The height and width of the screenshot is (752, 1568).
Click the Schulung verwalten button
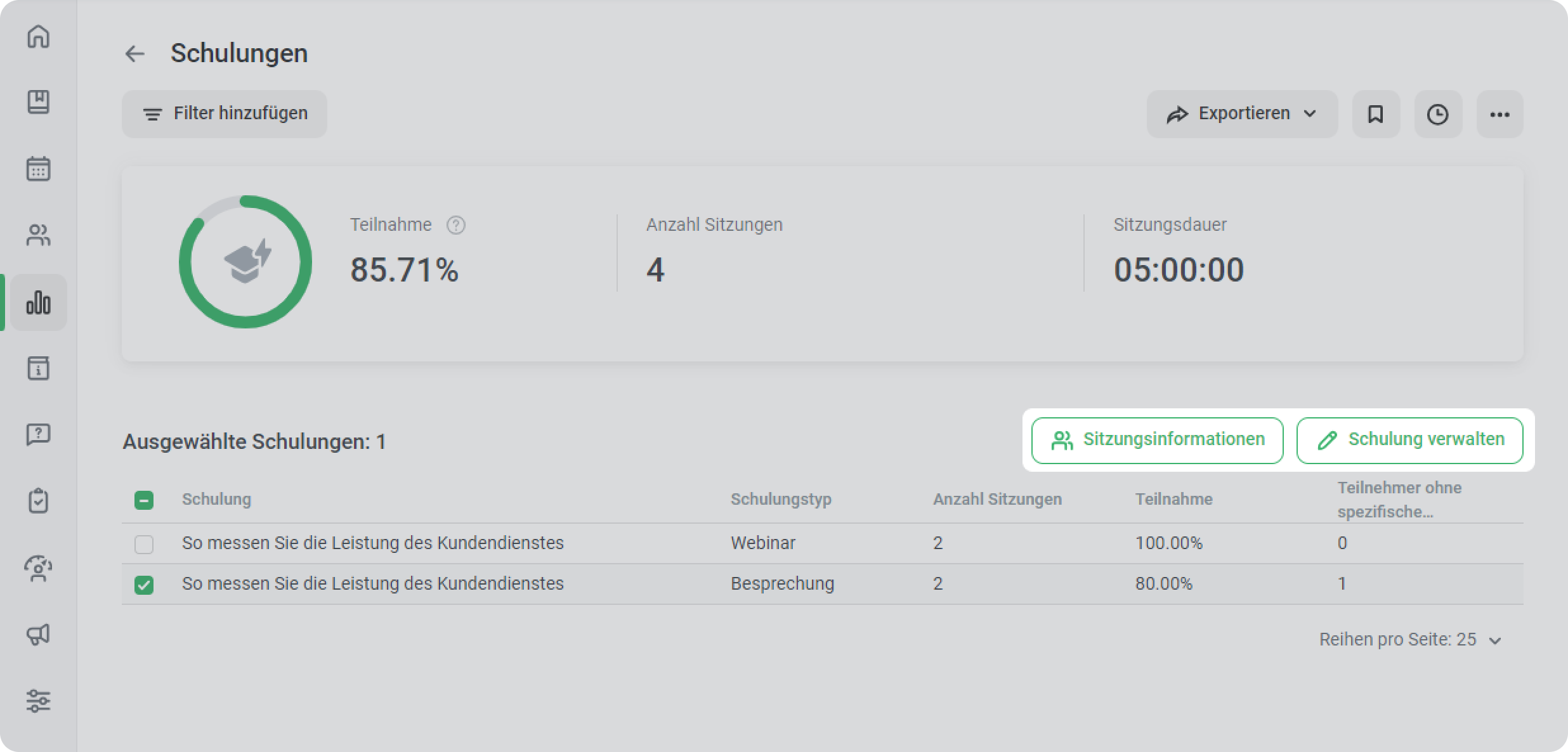click(1410, 440)
